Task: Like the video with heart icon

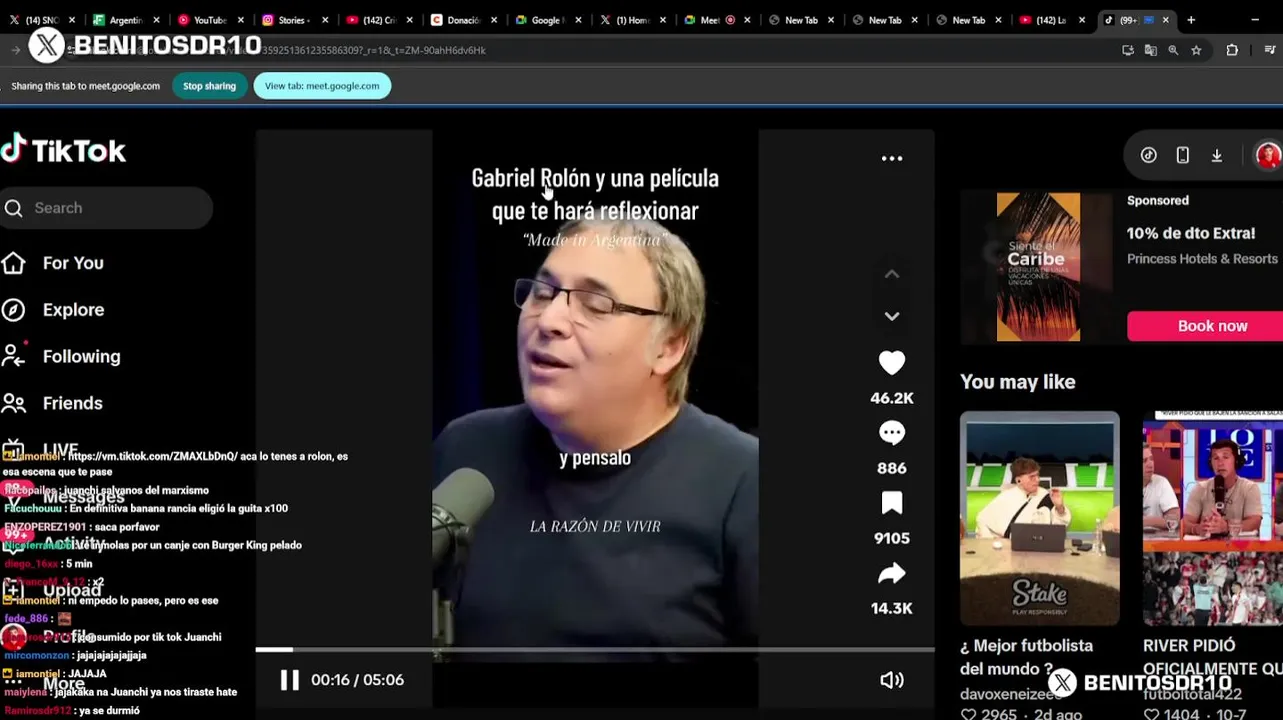Action: click(x=892, y=363)
